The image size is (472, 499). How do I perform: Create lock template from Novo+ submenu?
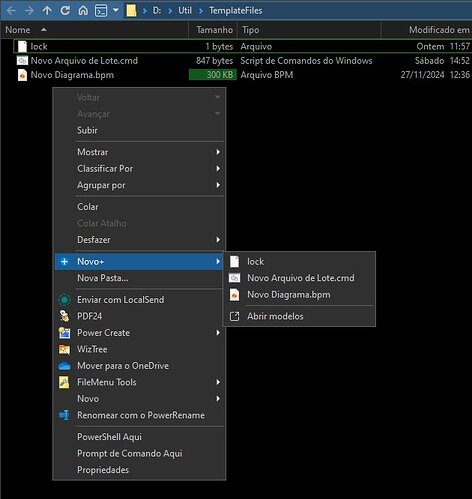(x=299, y=262)
